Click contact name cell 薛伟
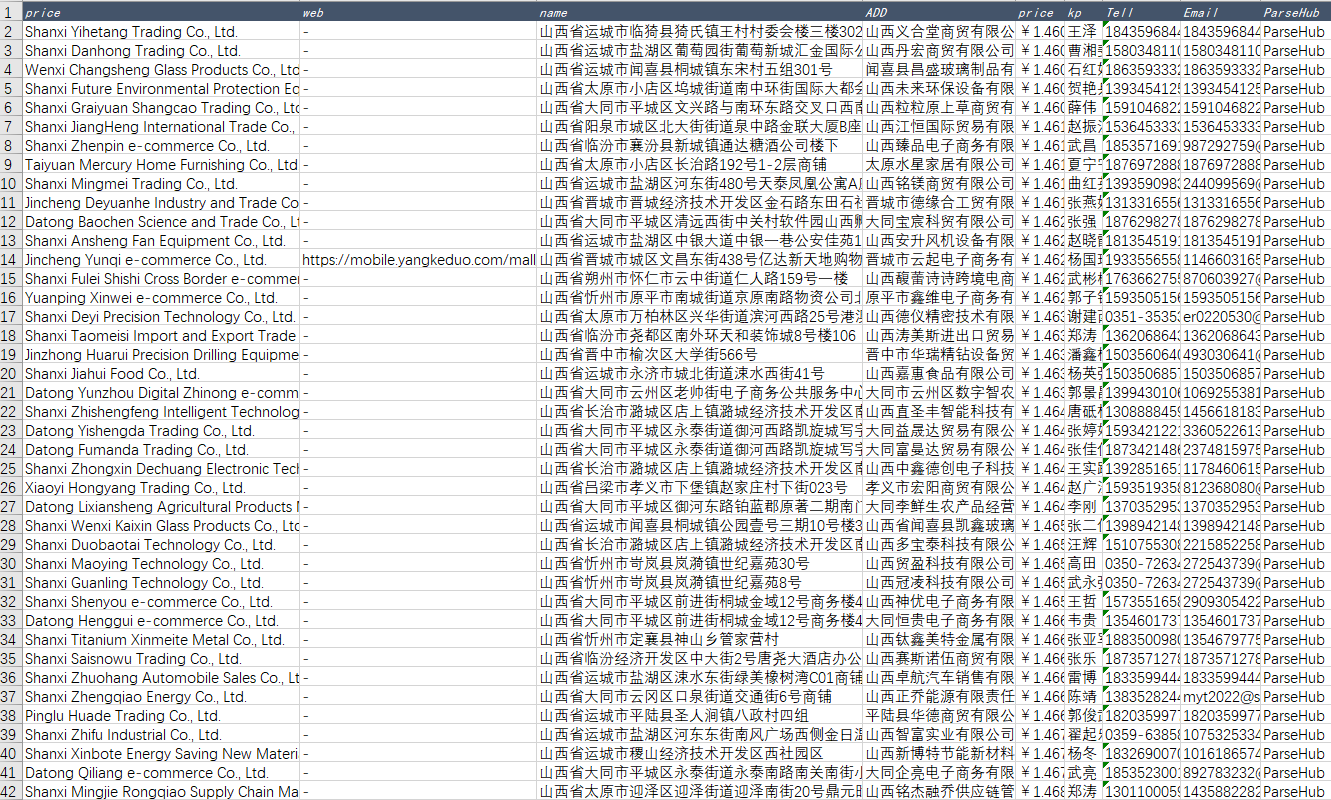This screenshot has width=1331, height=800. coord(1084,108)
